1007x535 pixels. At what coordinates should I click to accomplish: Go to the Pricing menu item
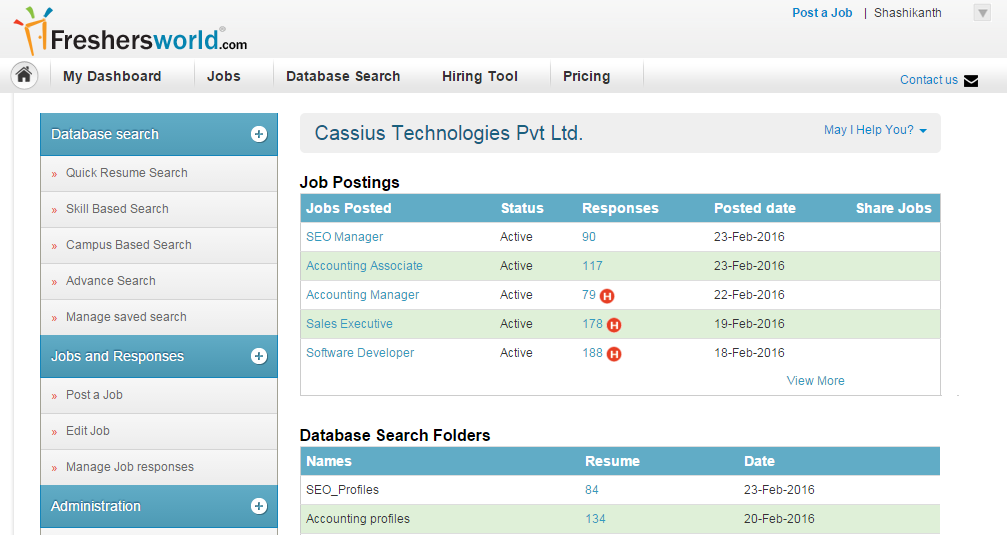(x=586, y=76)
